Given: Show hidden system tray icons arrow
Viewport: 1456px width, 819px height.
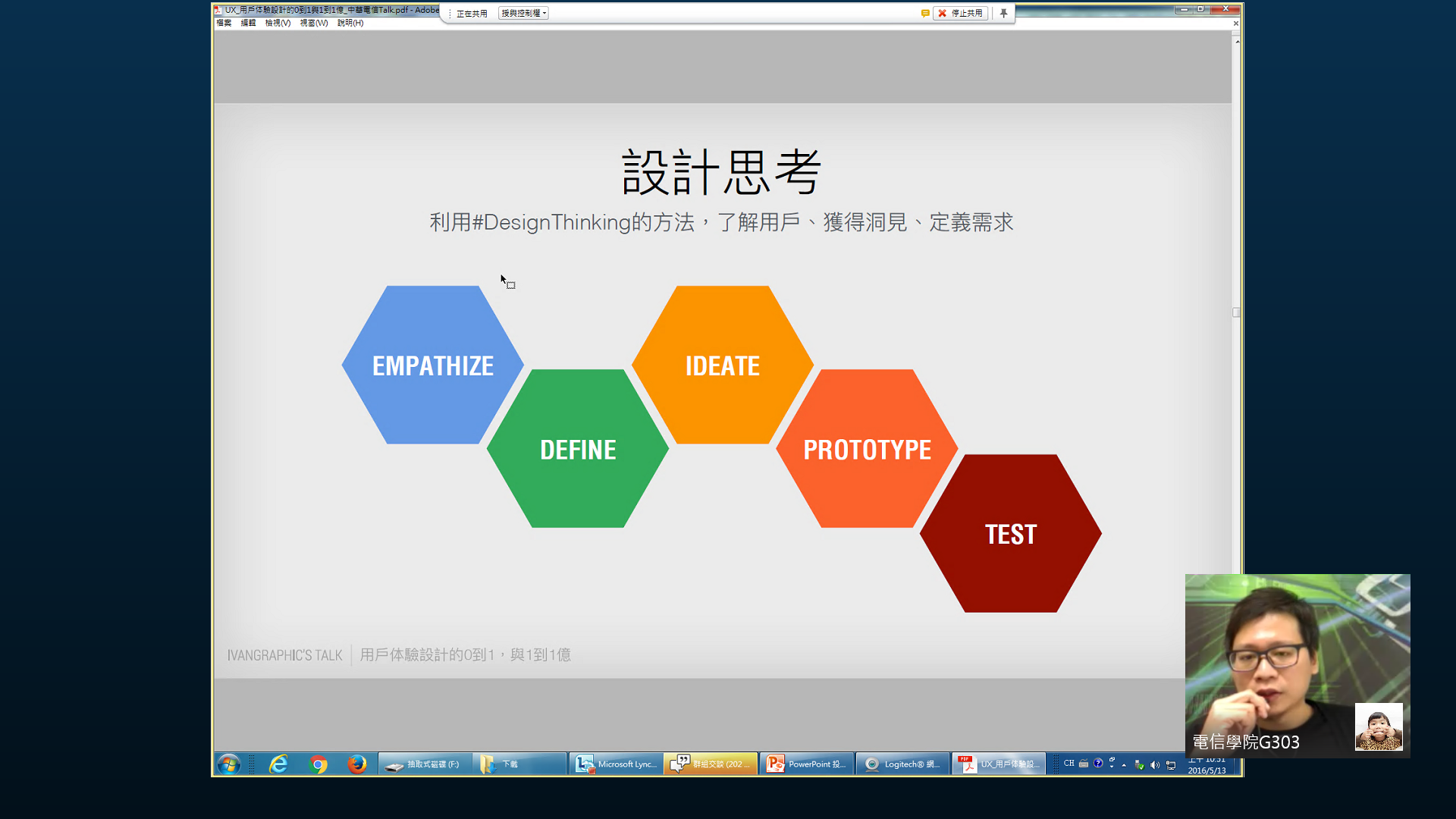Looking at the screenshot, I should point(1124,764).
